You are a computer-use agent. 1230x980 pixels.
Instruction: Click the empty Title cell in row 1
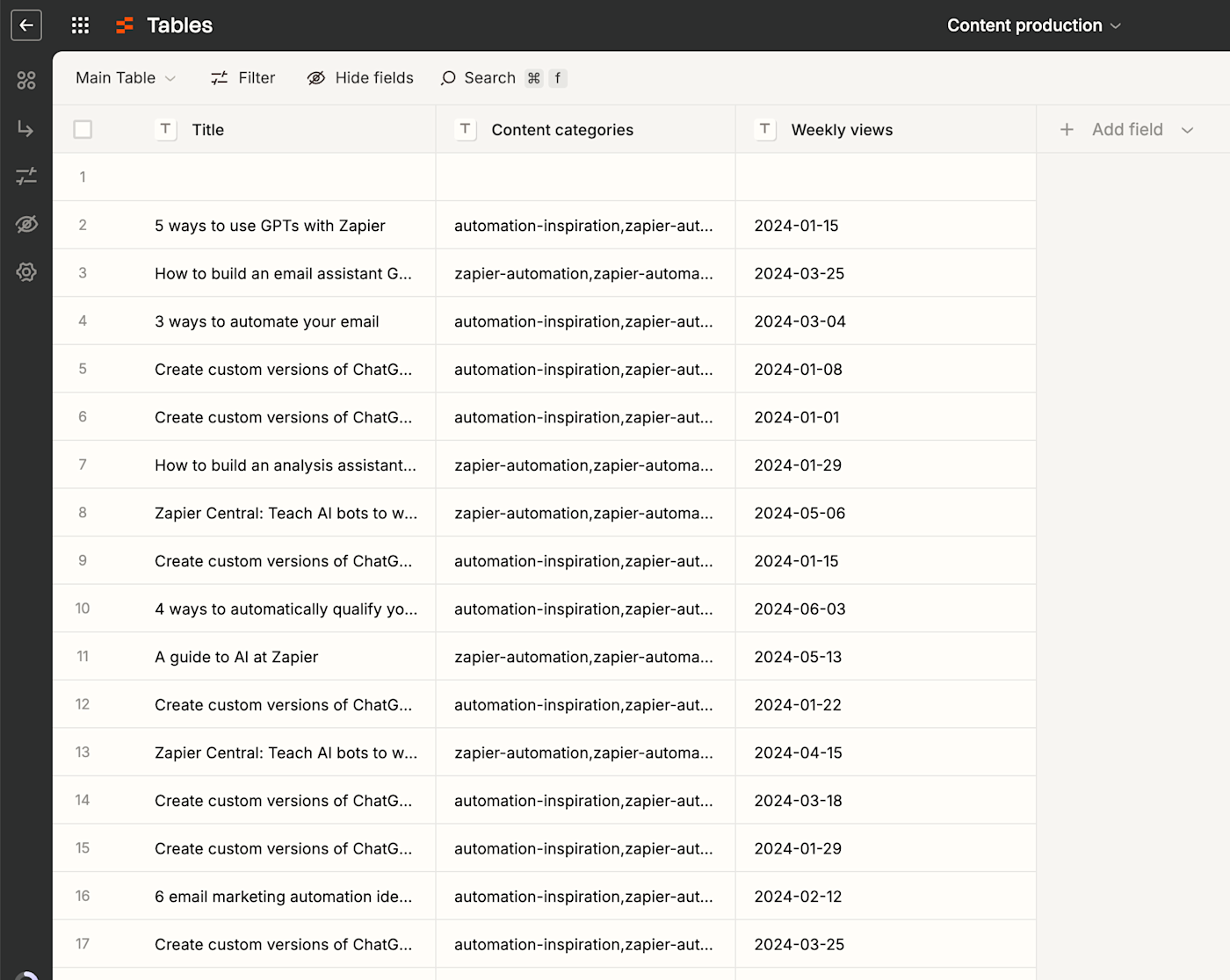288,177
